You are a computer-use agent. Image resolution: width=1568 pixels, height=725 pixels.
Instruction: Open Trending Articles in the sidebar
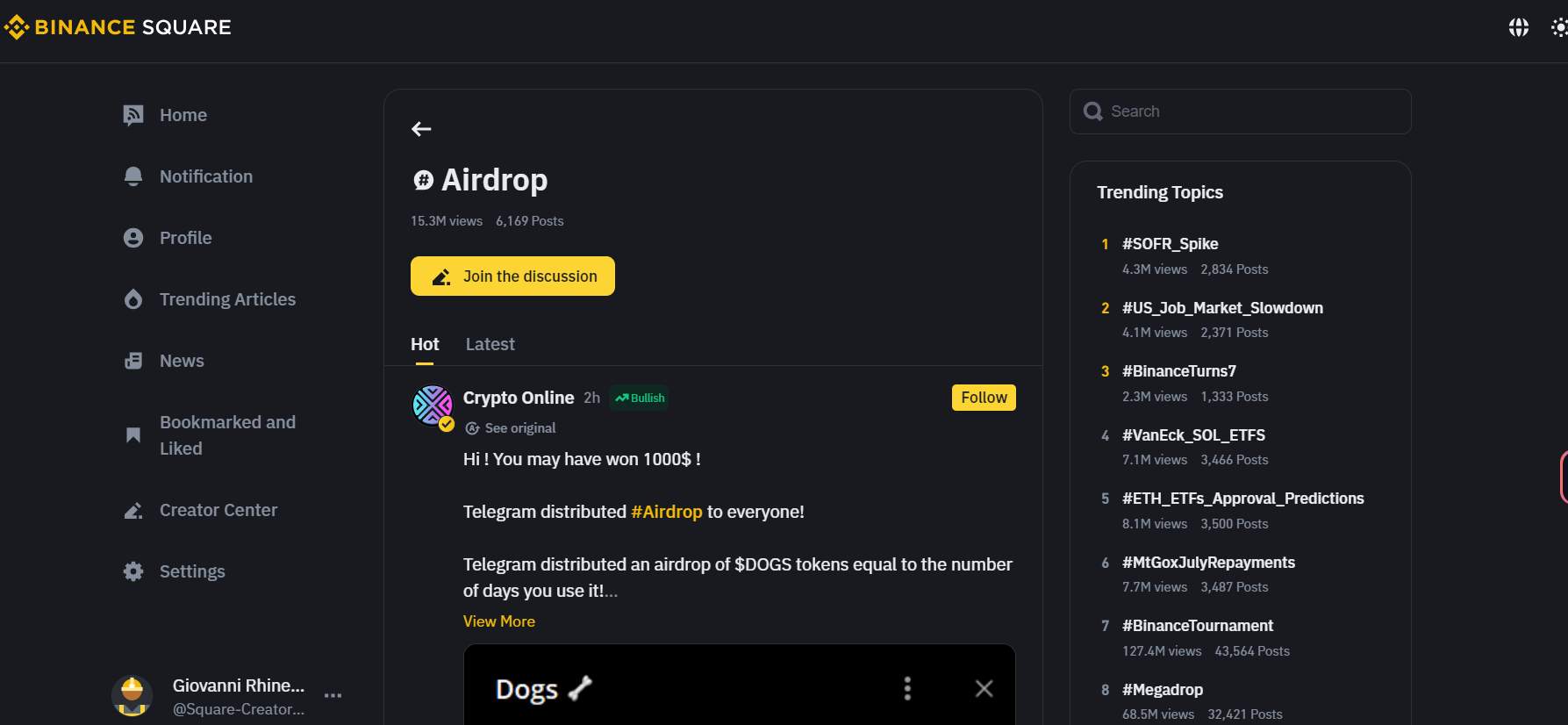(228, 299)
